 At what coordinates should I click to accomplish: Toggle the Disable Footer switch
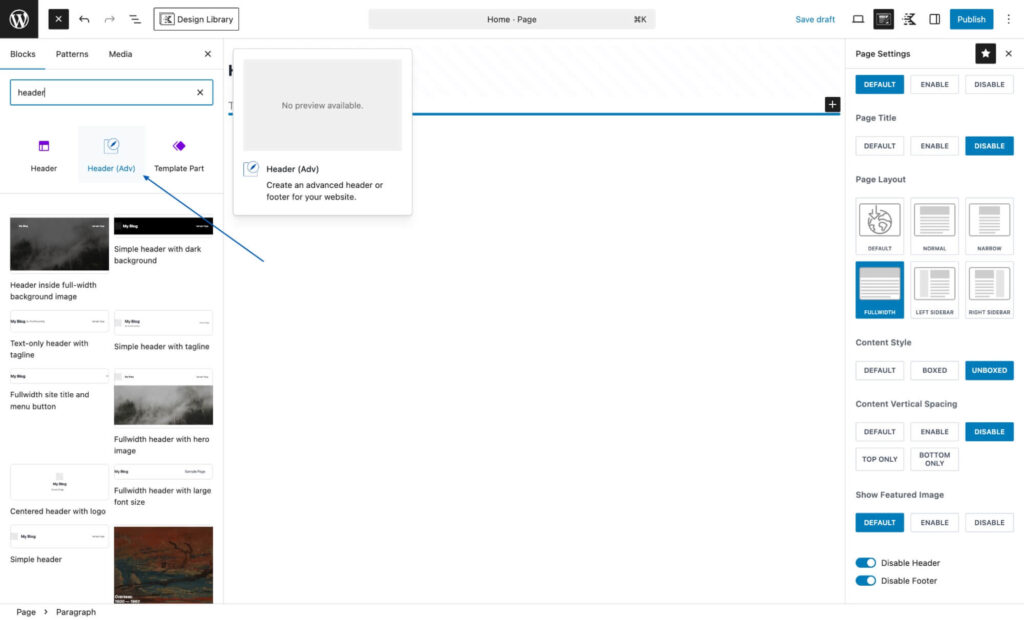click(x=866, y=581)
